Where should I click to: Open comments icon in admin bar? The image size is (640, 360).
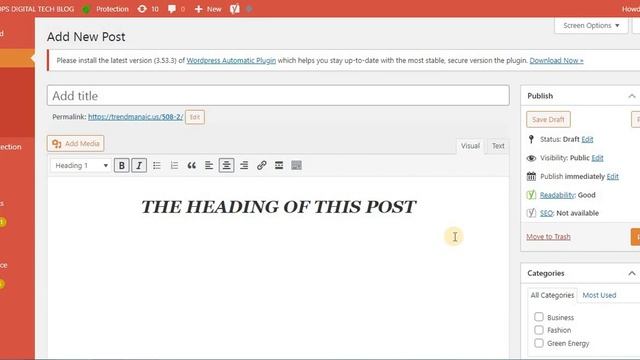point(176,9)
